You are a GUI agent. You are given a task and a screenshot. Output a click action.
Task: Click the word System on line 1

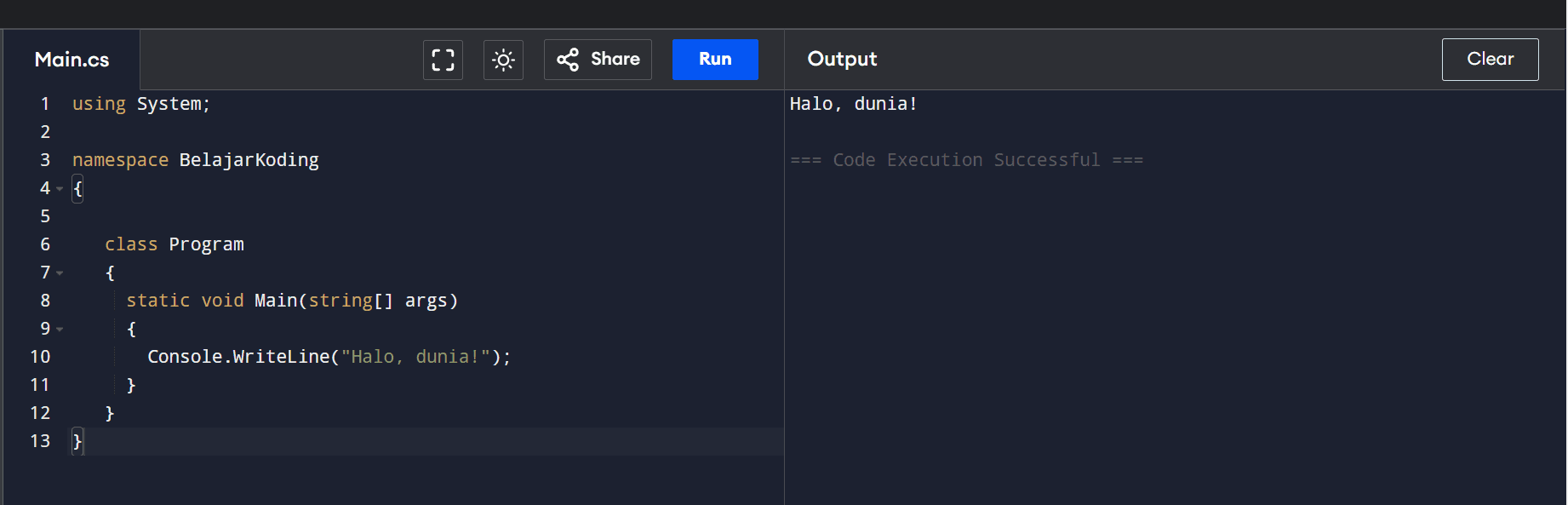point(169,104)
